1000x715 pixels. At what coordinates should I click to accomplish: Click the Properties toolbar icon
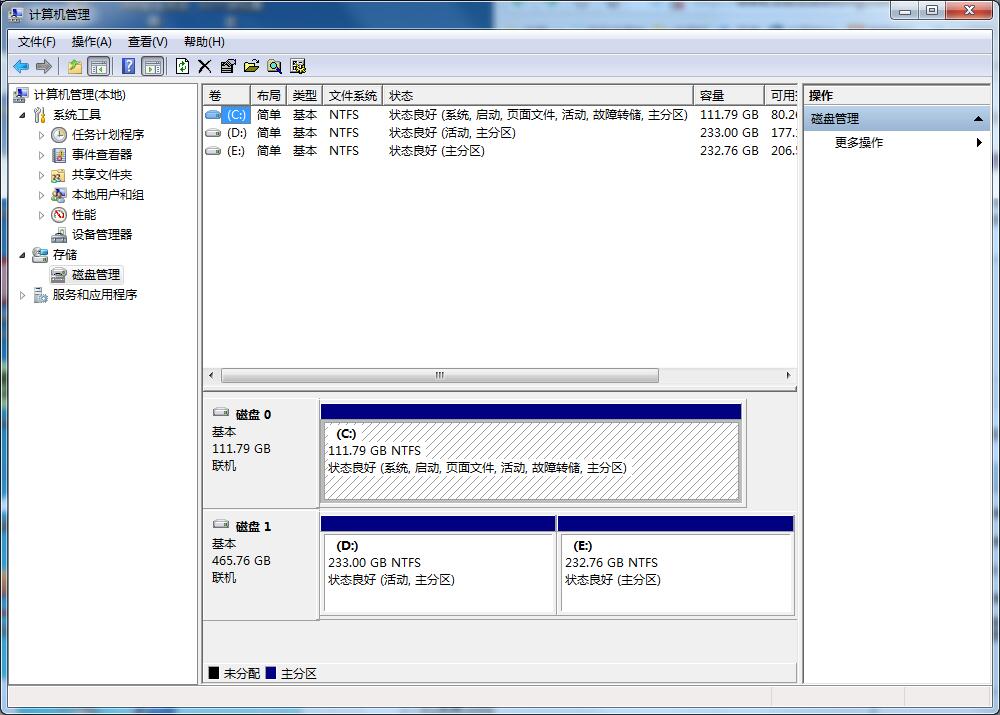point(227,66)
